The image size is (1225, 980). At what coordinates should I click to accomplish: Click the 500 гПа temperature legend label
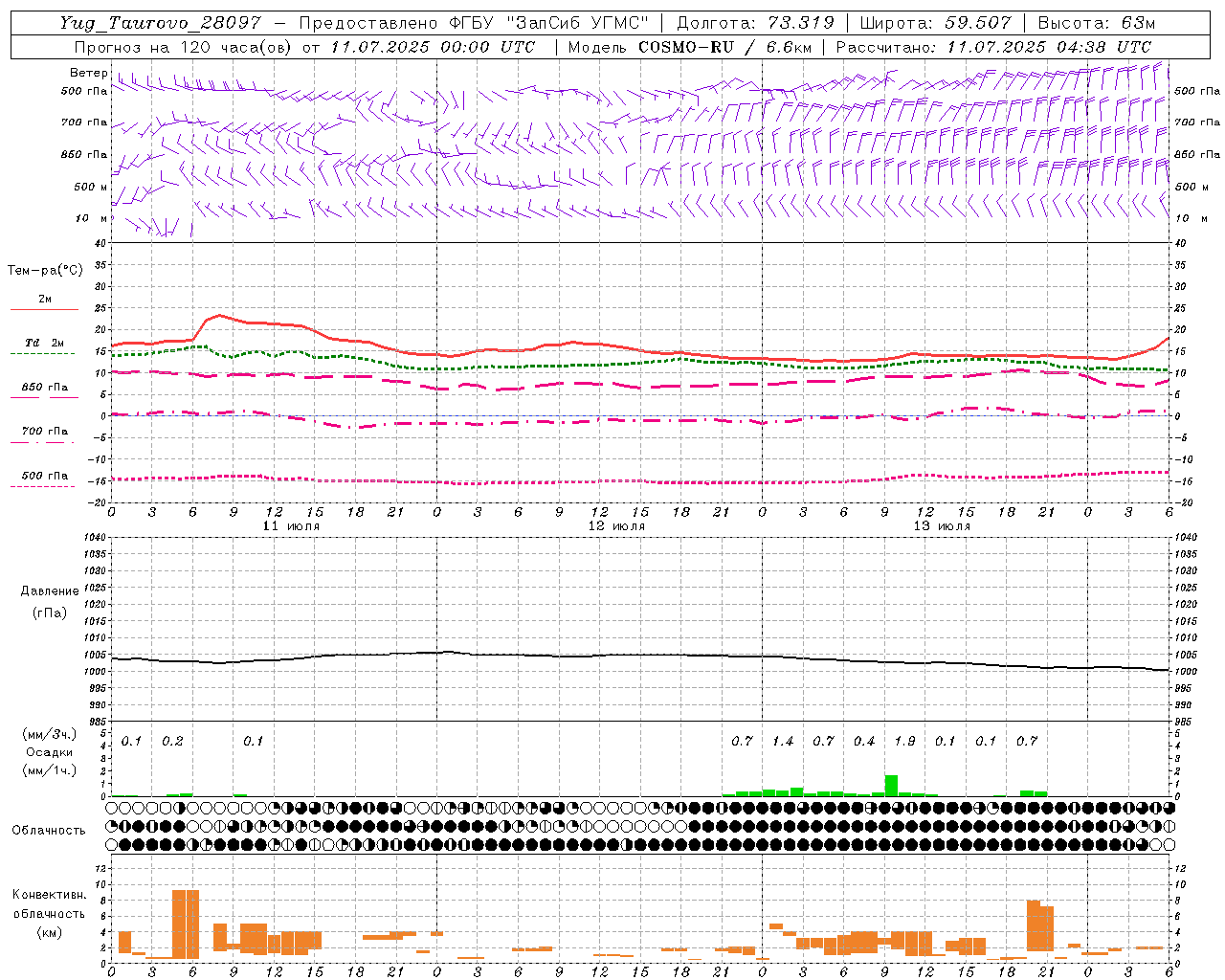[45, 476]
